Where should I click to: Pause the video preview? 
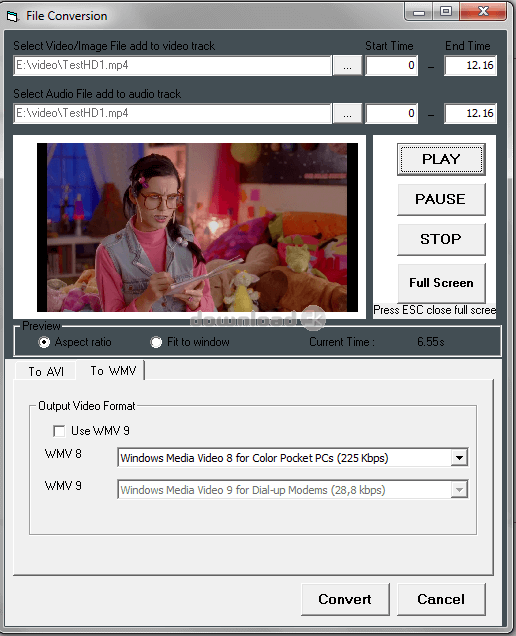(x=441, y=199)
